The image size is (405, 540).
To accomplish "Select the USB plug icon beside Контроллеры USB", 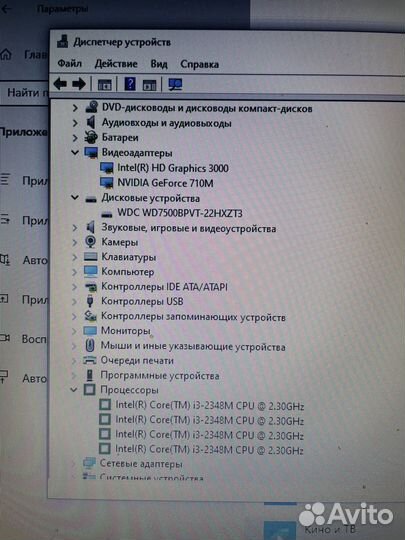I will pyautogui.click(x=90, y=301).
